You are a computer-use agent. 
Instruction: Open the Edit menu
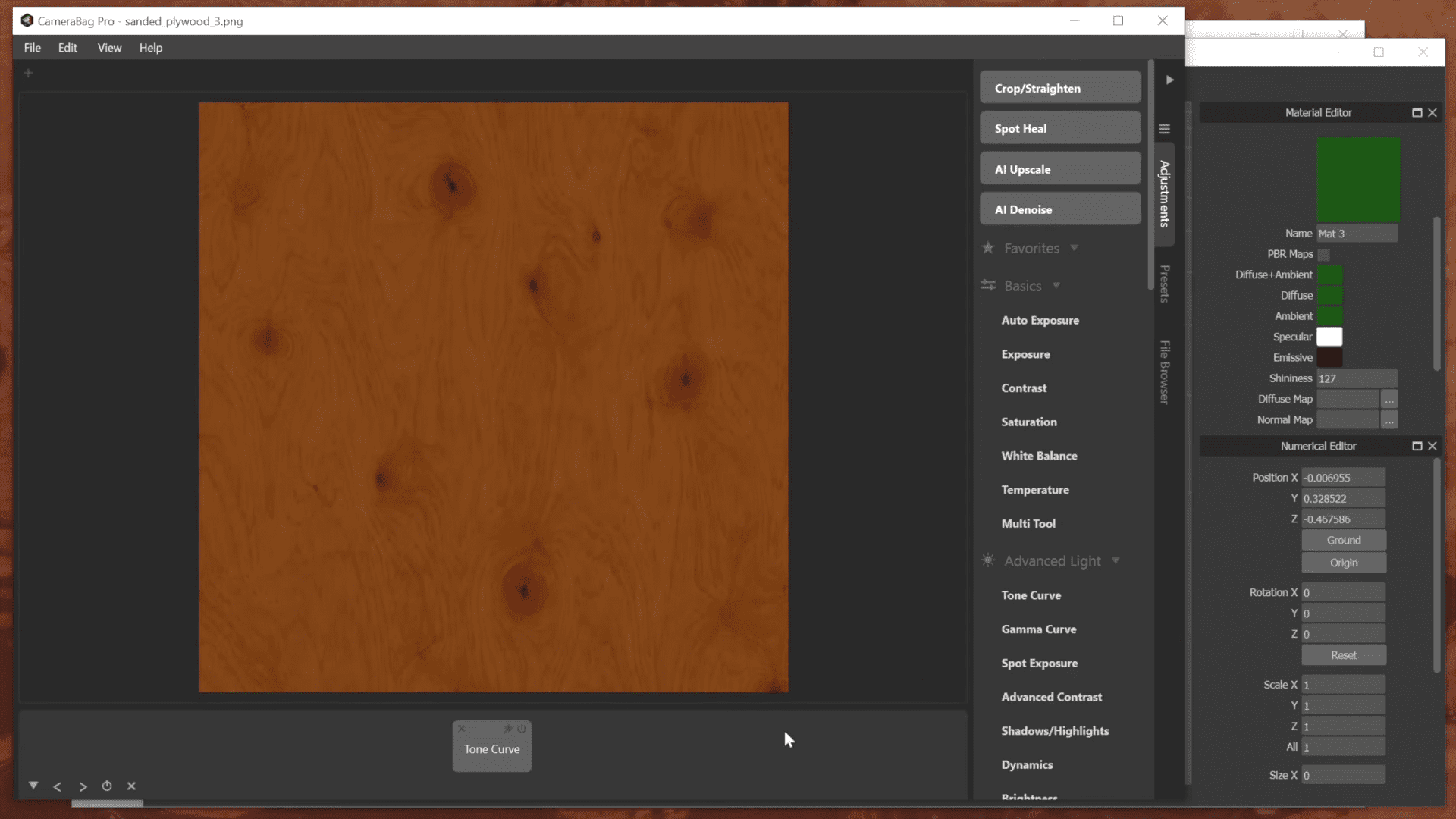67,47
